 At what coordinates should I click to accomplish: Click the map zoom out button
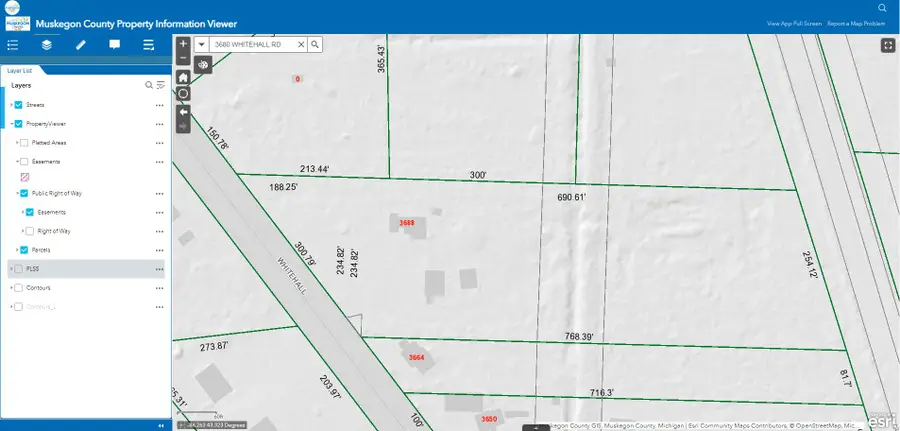tap(183, 59)
